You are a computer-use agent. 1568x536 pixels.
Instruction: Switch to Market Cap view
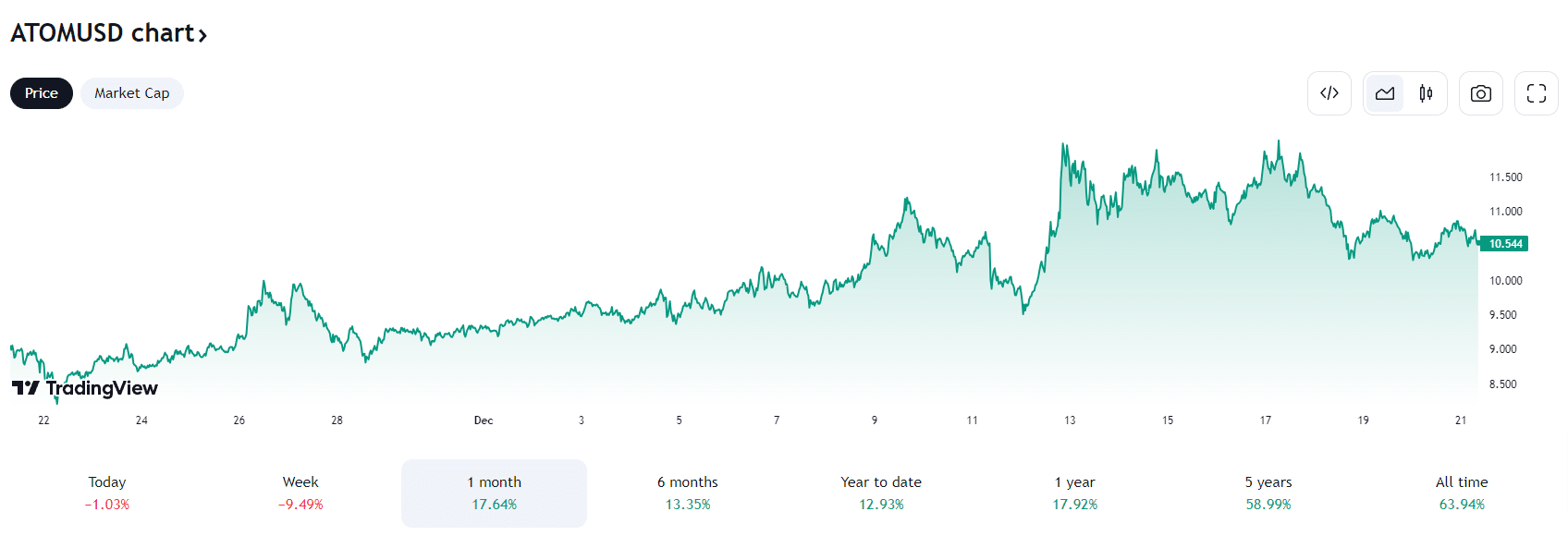131,92
